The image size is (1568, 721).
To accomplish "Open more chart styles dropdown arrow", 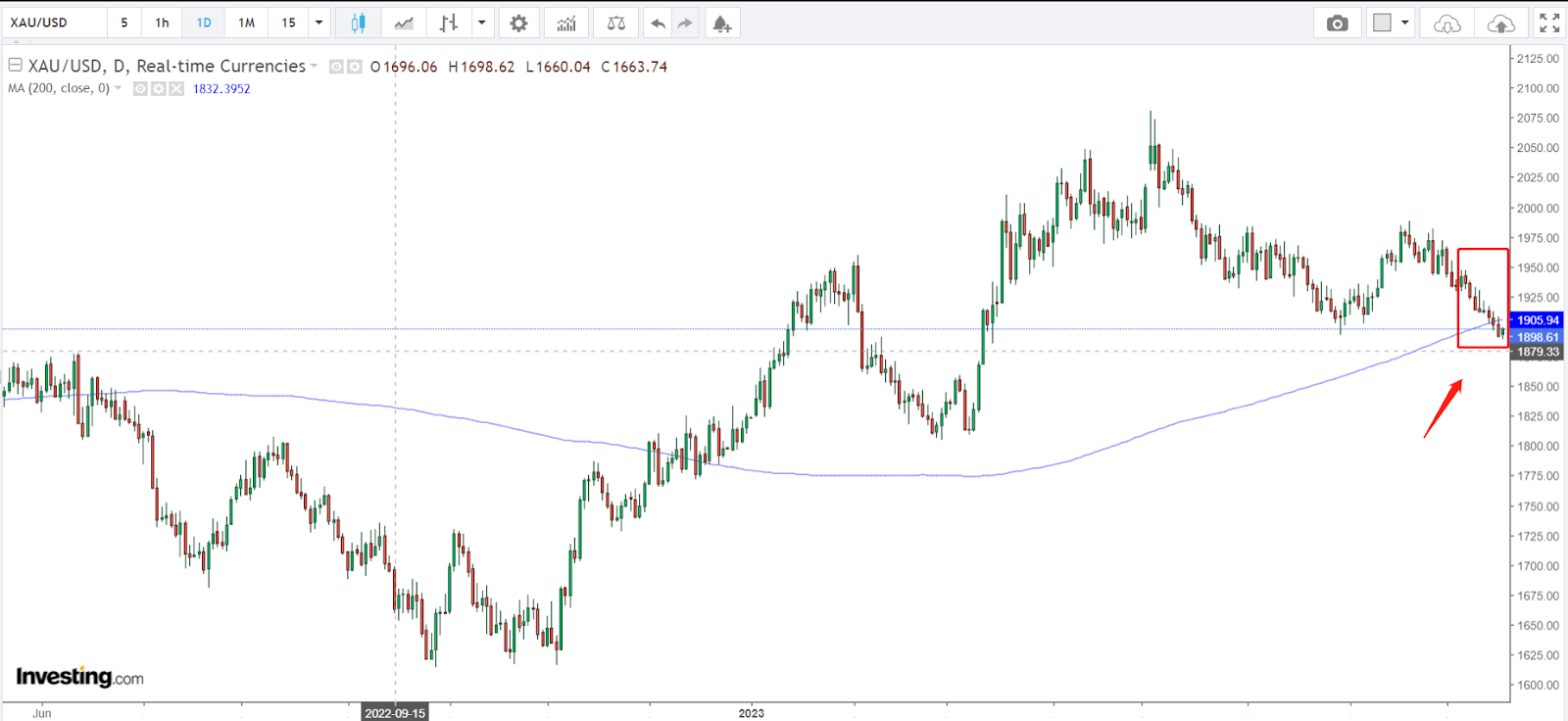I will [x=481, y=23].
